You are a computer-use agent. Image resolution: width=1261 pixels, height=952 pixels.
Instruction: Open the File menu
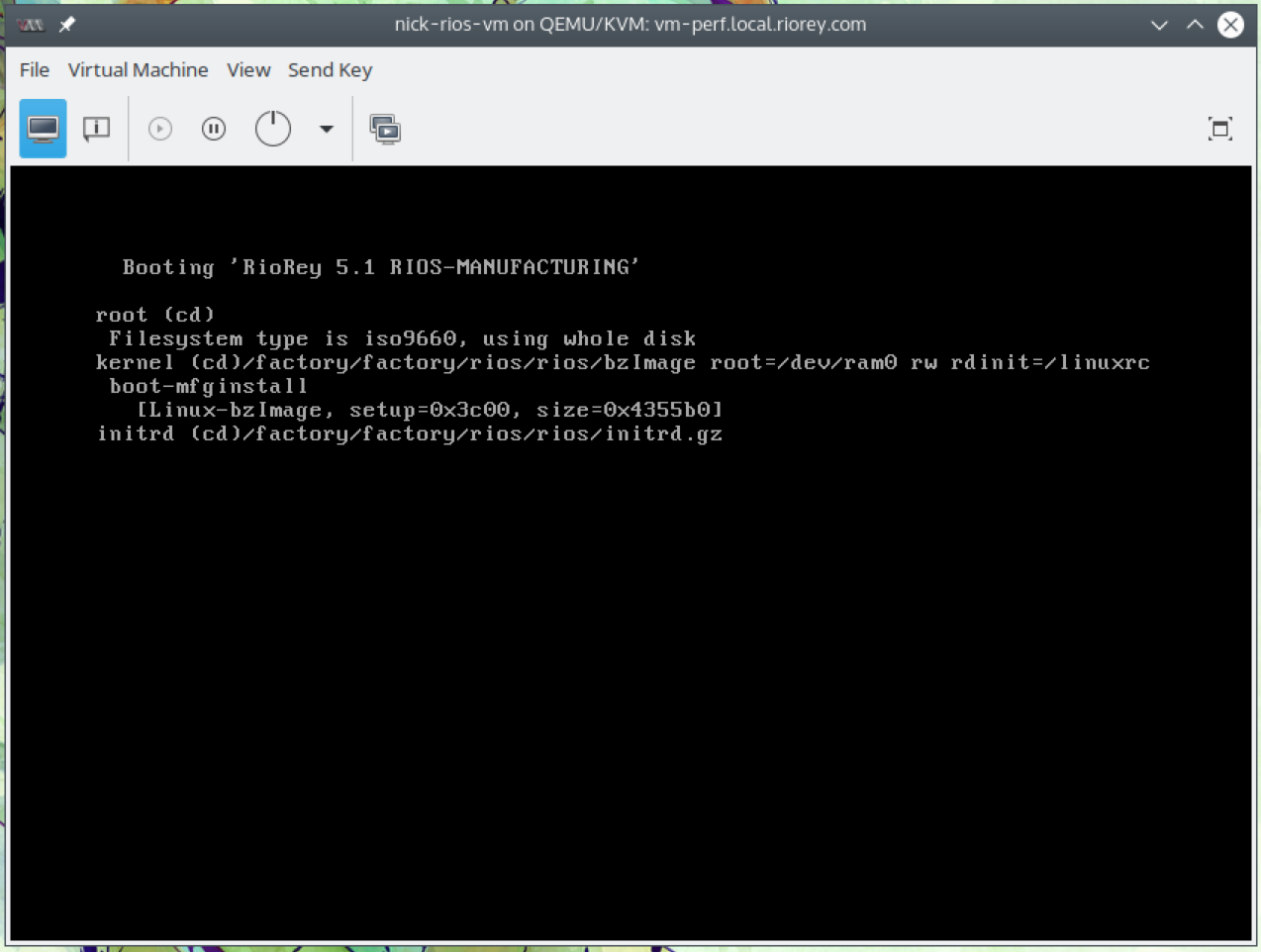35,70
